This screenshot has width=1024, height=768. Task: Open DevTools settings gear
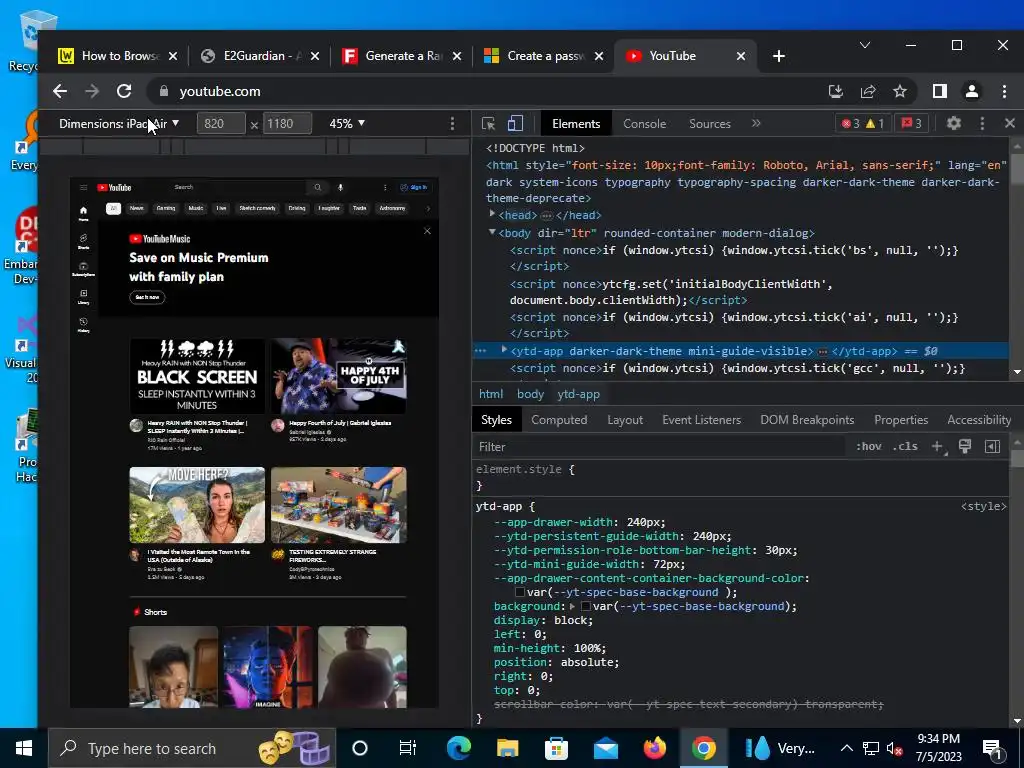coord(953,123)
